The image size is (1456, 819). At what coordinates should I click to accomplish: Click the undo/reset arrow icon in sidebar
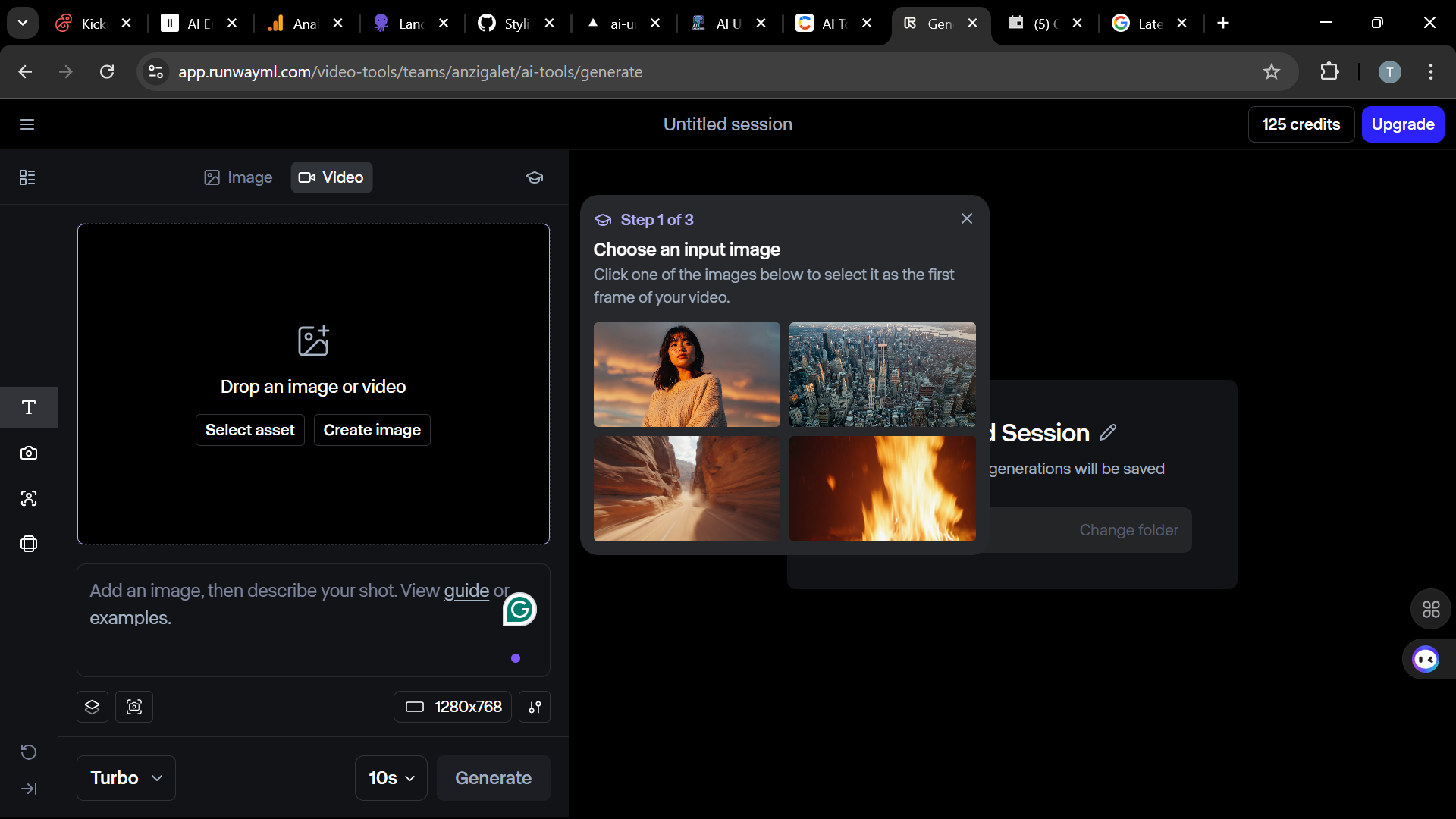click(x=29, y=752)
